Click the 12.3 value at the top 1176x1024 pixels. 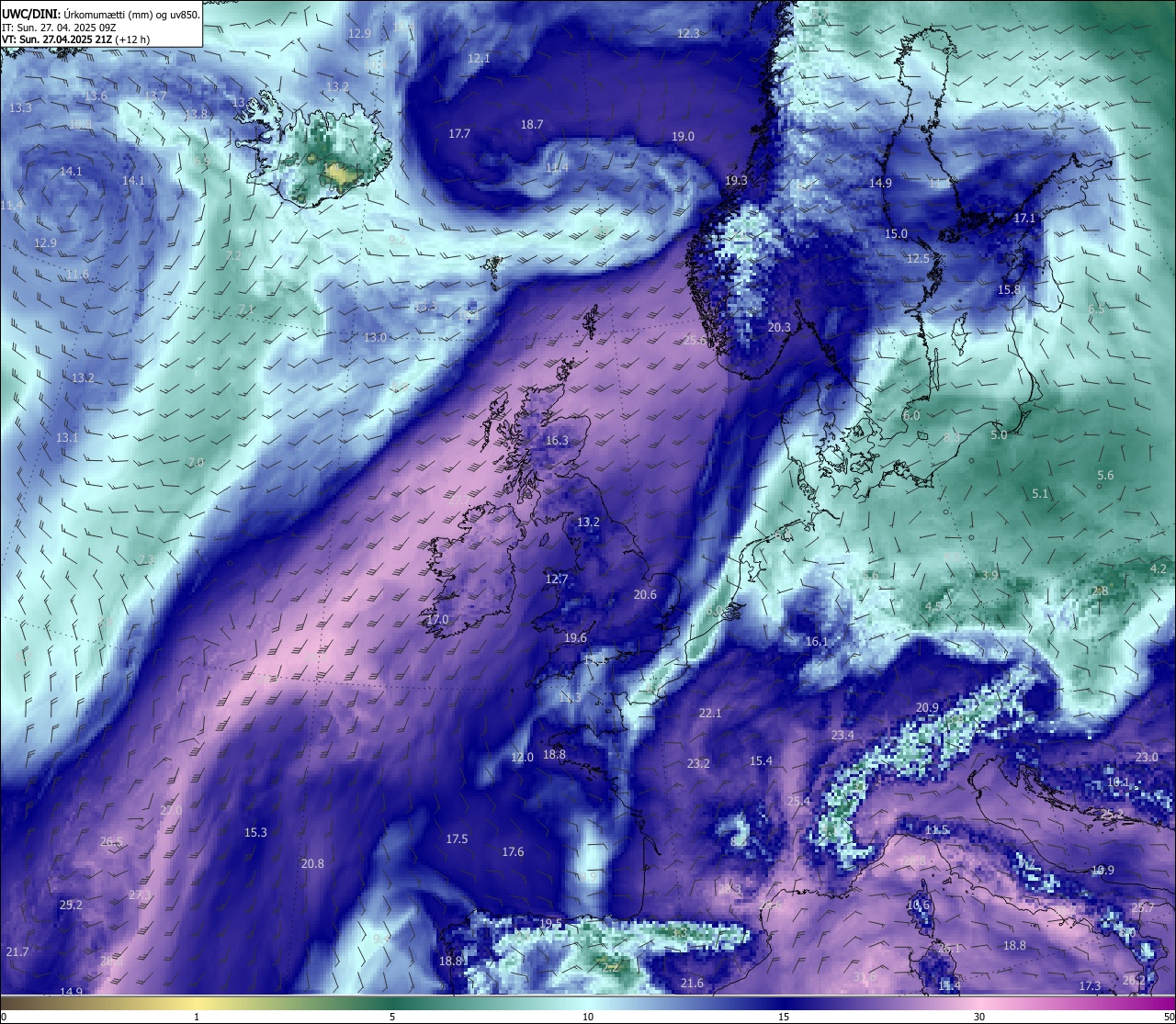(688, 33)
